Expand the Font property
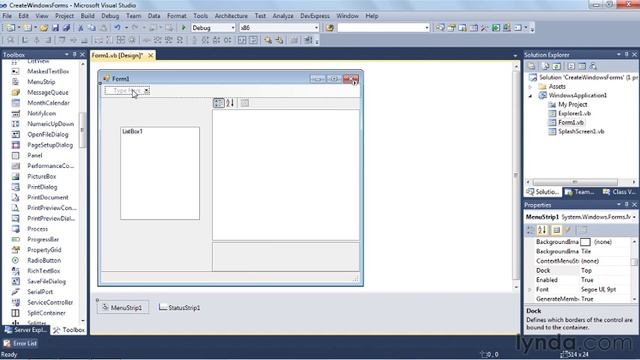640x360 pixels. click(x=530, y=289)
